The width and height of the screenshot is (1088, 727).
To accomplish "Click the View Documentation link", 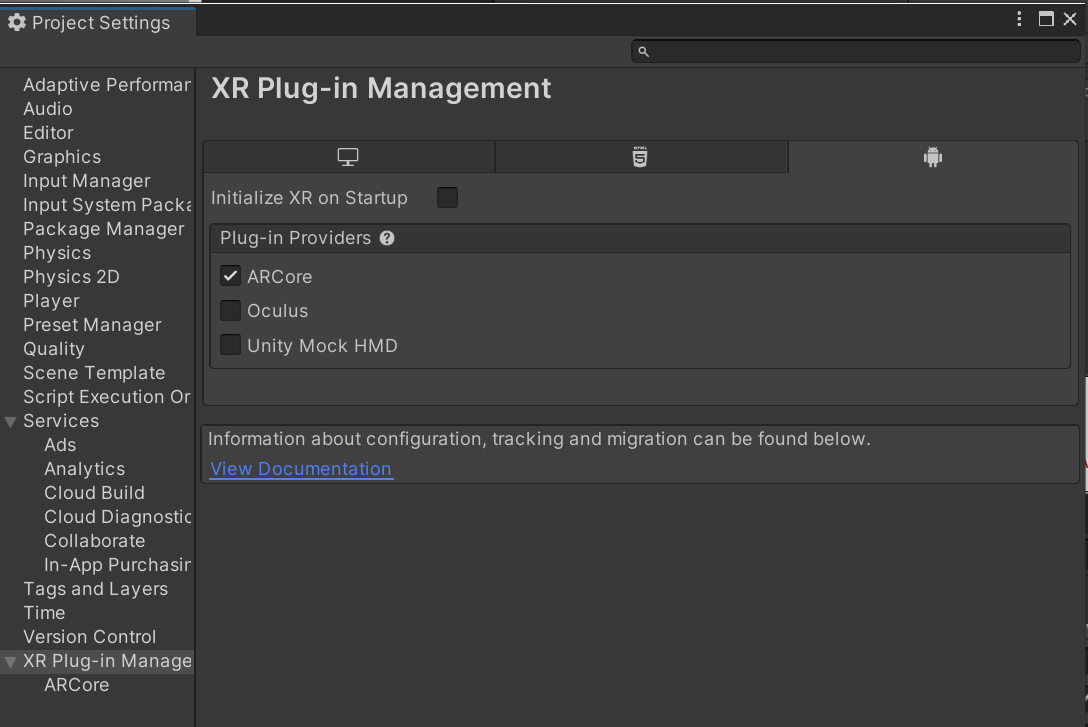I will coord(300,469).
